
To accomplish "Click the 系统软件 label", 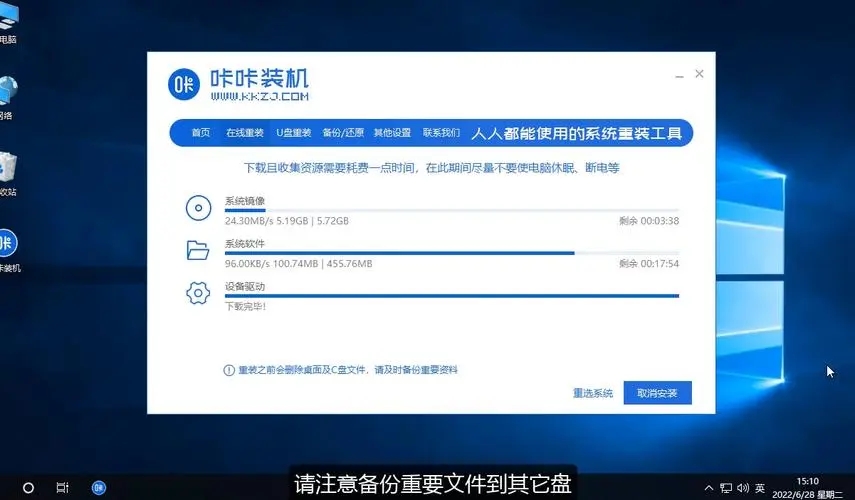I will pos(245,244).
